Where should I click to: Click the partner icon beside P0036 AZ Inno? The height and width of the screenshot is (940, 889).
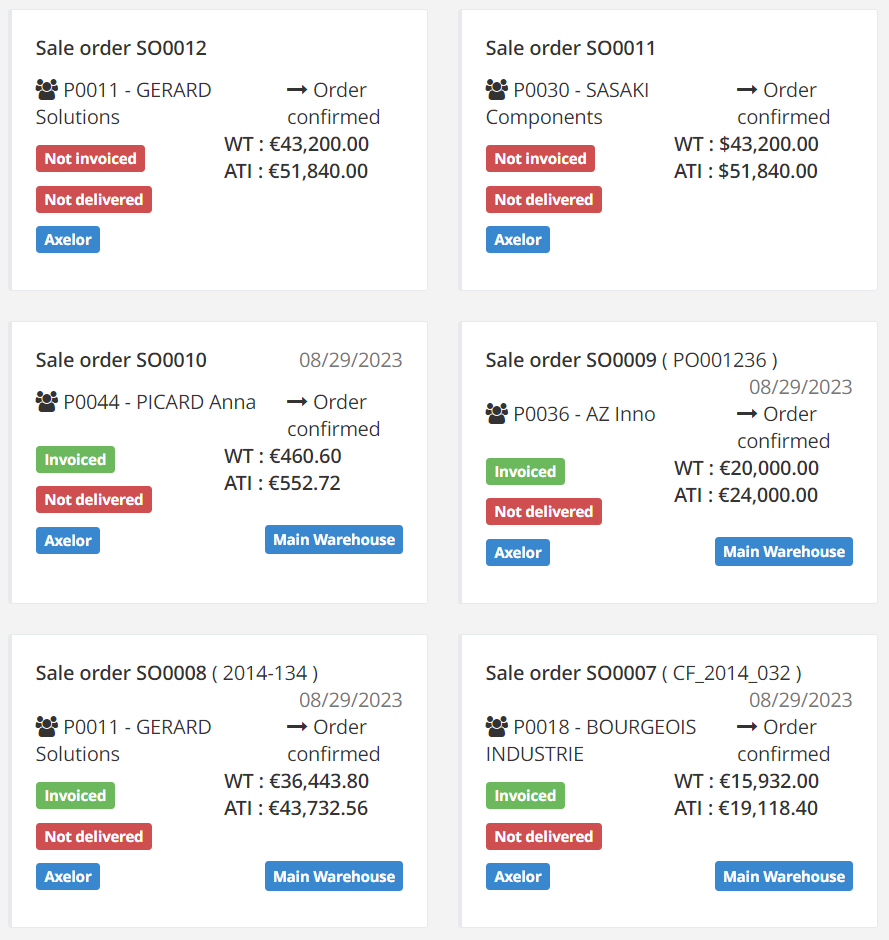(496, 414)
